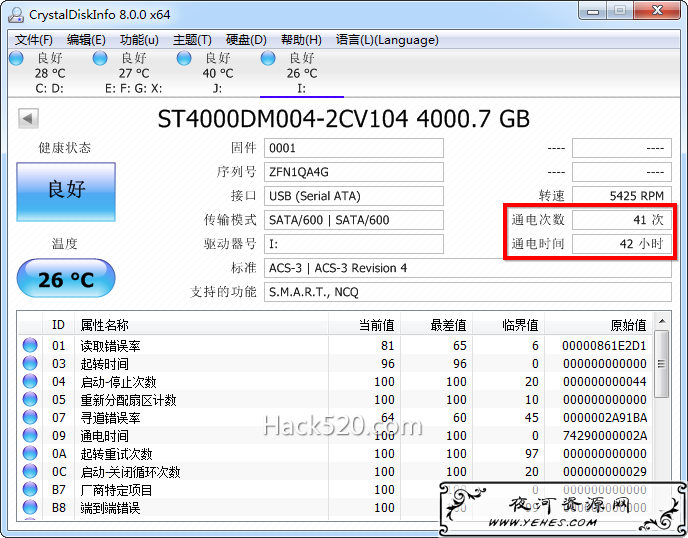Click the 40 °C temperature for J:

218,73
